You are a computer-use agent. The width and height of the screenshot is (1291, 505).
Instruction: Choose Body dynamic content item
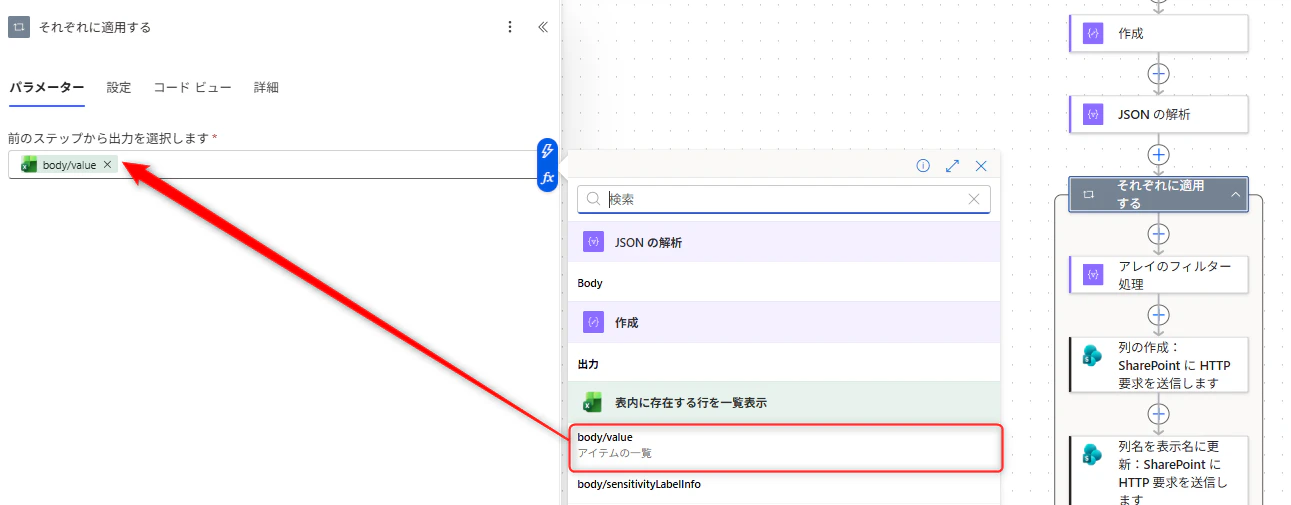784,283
